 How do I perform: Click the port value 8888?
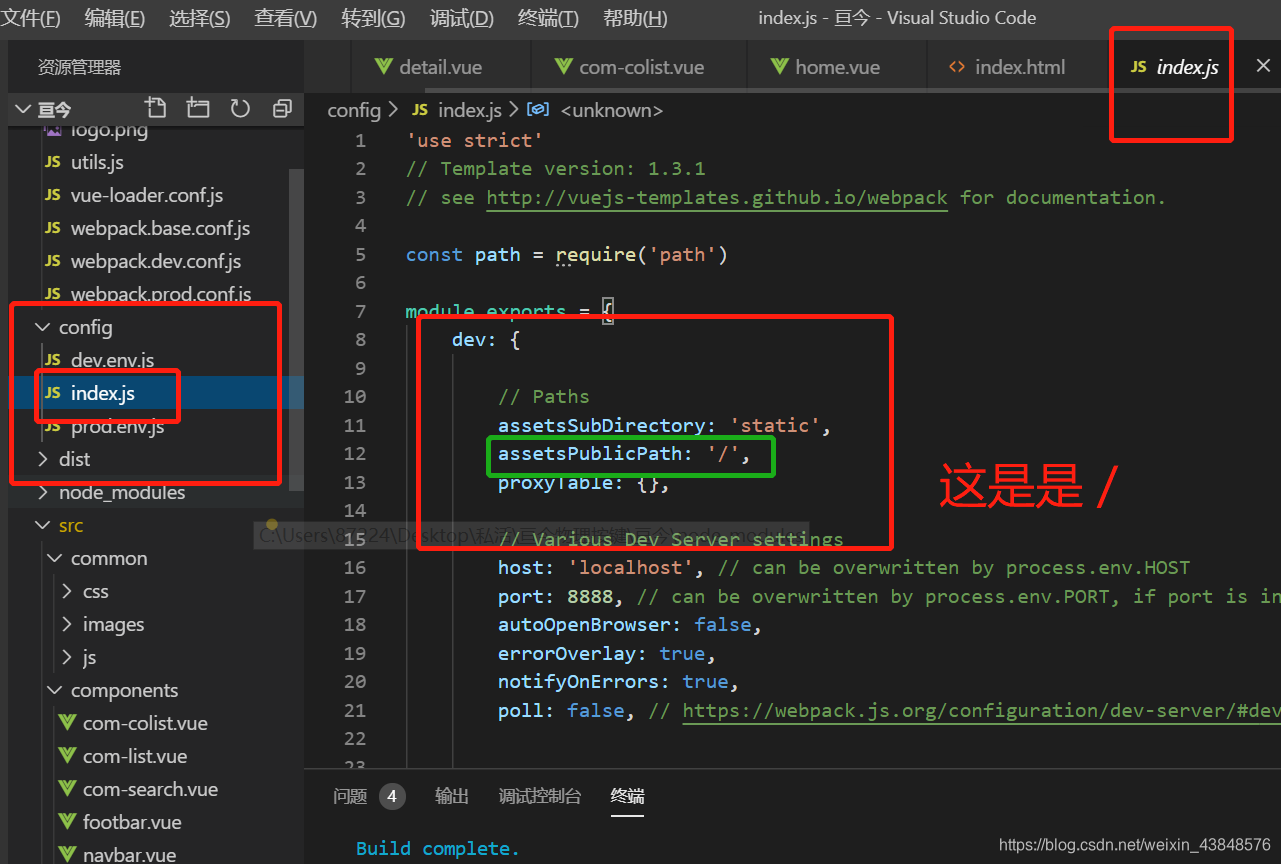pyautogui.click(x=591, y=597)
